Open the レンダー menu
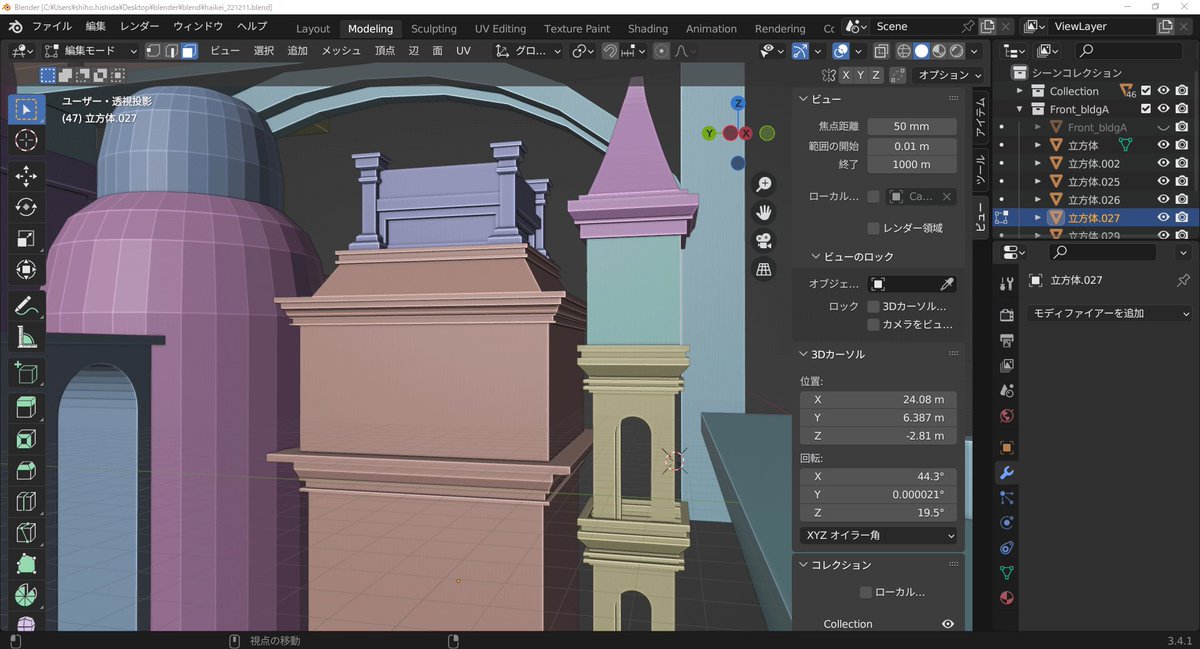The height and width of the screenshot is (649, 1200). point(139,26)
